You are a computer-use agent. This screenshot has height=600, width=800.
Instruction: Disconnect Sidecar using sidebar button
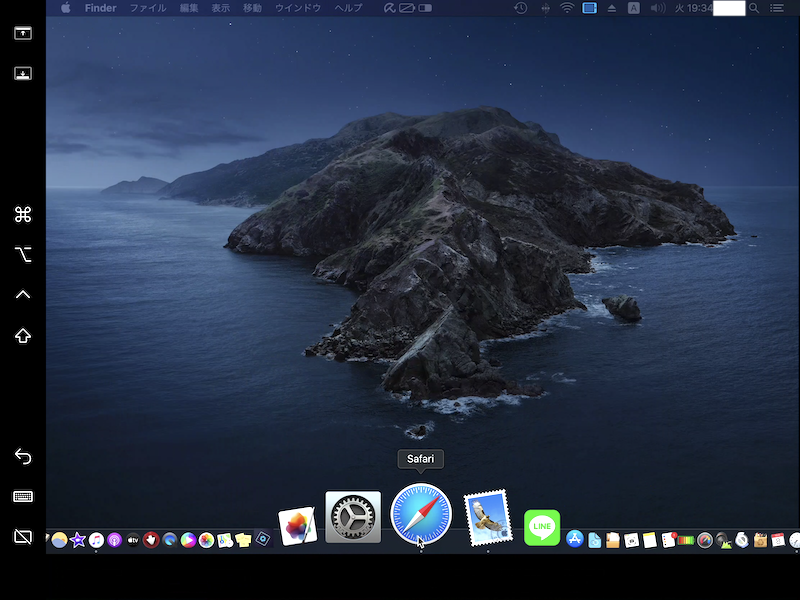coord(23,537)
